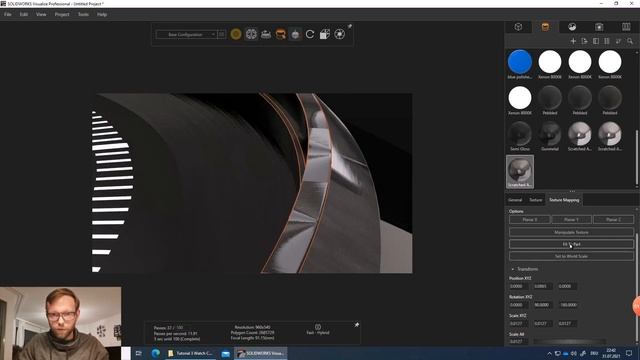Switch to the General tab

515,200
